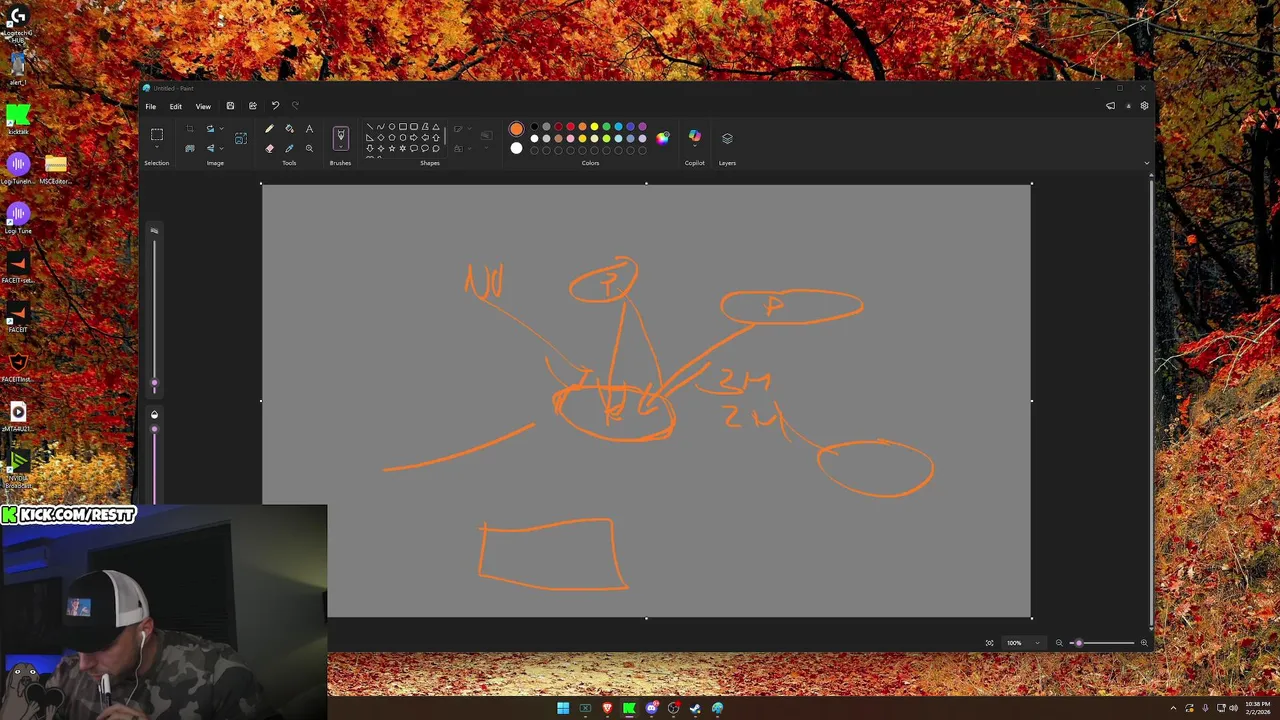The height and width of the screenshot is (720, 1280).
Task: Open the kicktalk desktop shortcut
Action: tap(18, 119)
